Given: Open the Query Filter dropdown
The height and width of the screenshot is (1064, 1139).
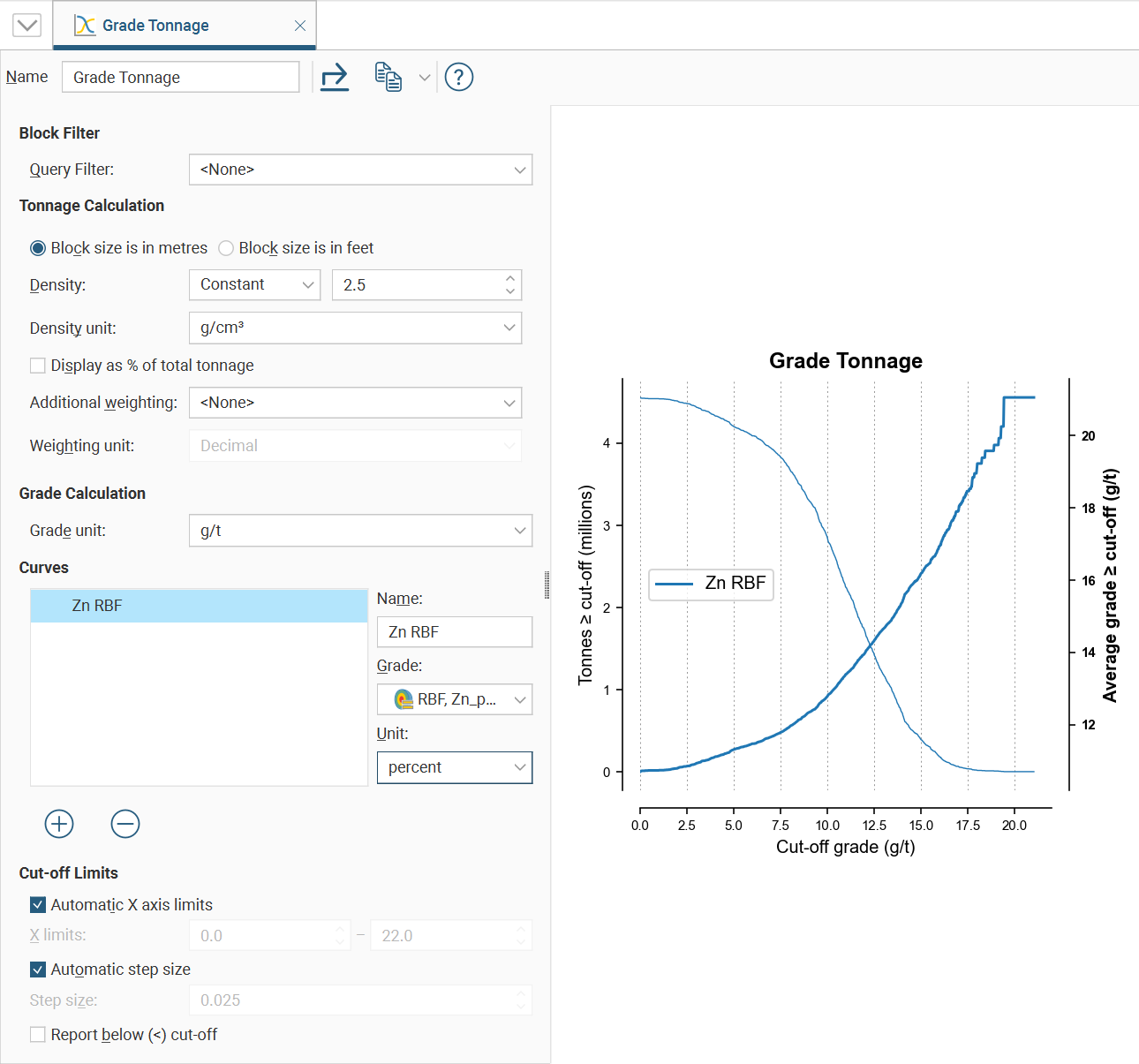Looking at the screenshot, I should coord(360,170).
